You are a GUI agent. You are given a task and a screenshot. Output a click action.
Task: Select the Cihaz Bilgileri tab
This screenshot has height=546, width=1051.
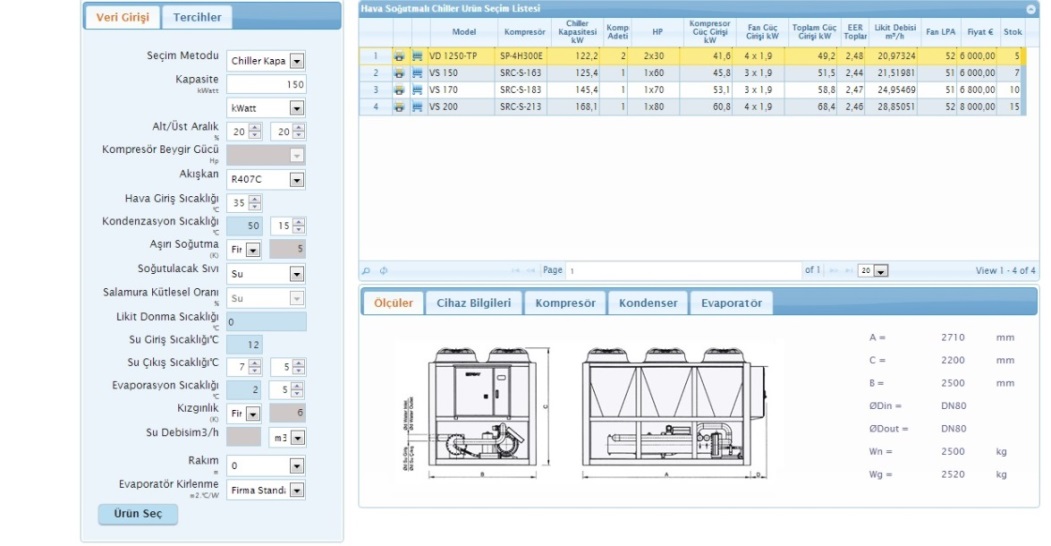474,303
